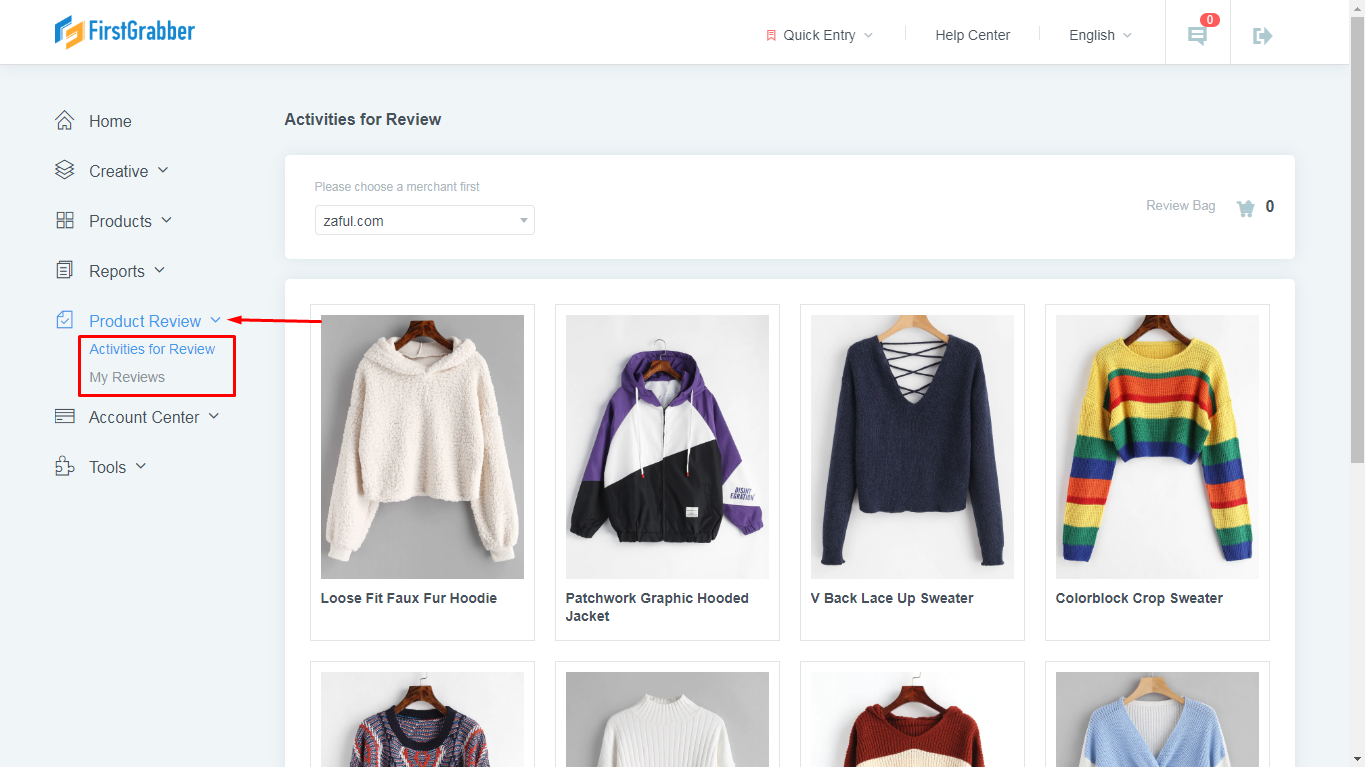This screenshot has height=767, width=1365.
Task: Click the Reports document icon
Action: pos(65,270)
